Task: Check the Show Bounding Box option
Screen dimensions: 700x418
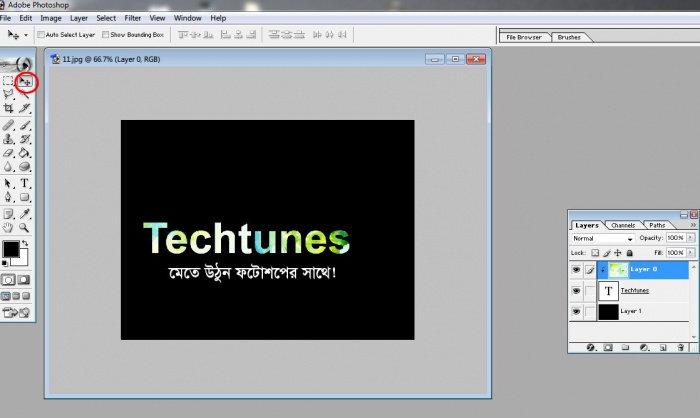Action: pyautogui.click(x=104, y=34)
